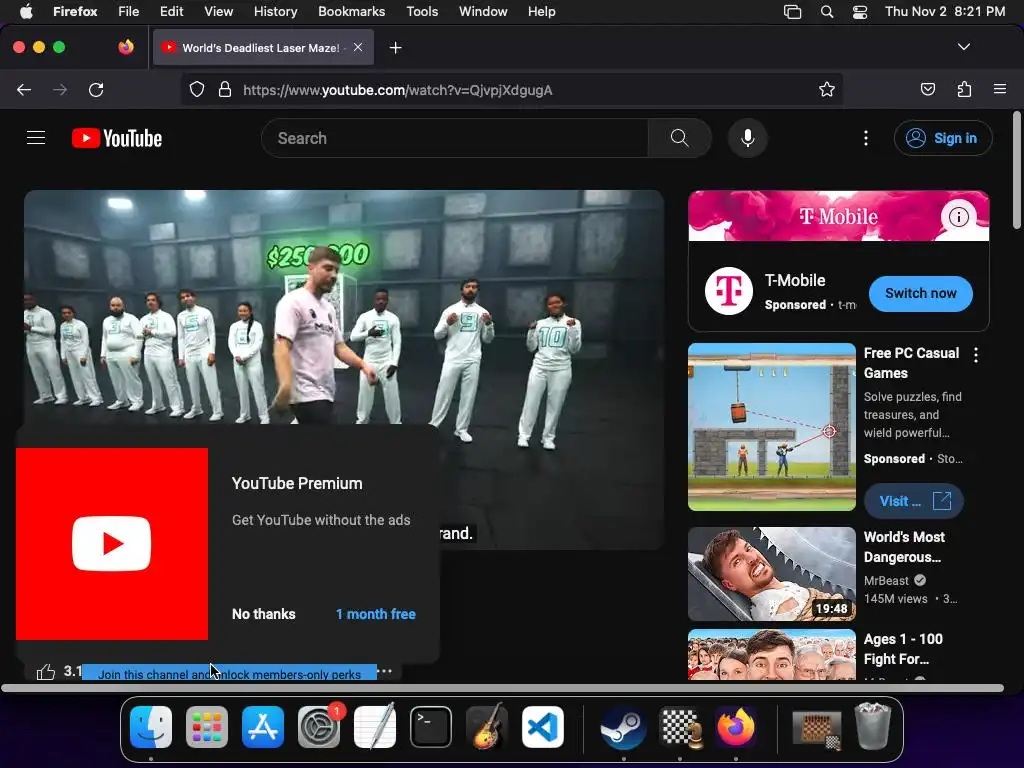Open the View menu
The image size is (1024, 768).
(x=219, y=12)
